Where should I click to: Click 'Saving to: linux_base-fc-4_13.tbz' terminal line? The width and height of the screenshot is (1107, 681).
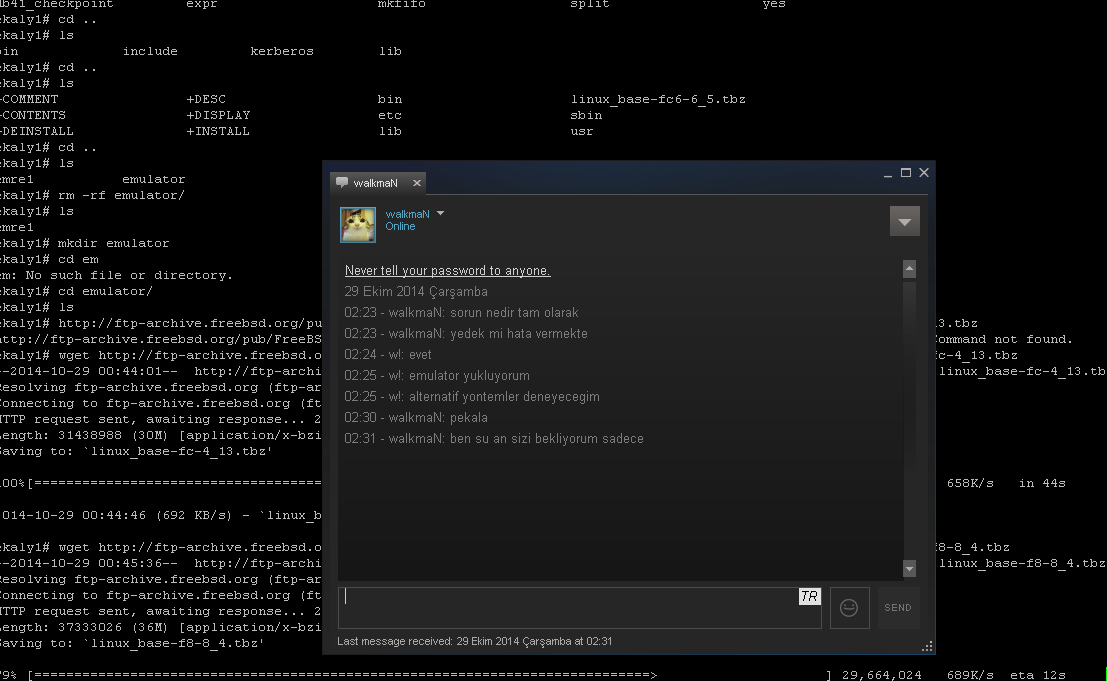(x=136, y=452)
